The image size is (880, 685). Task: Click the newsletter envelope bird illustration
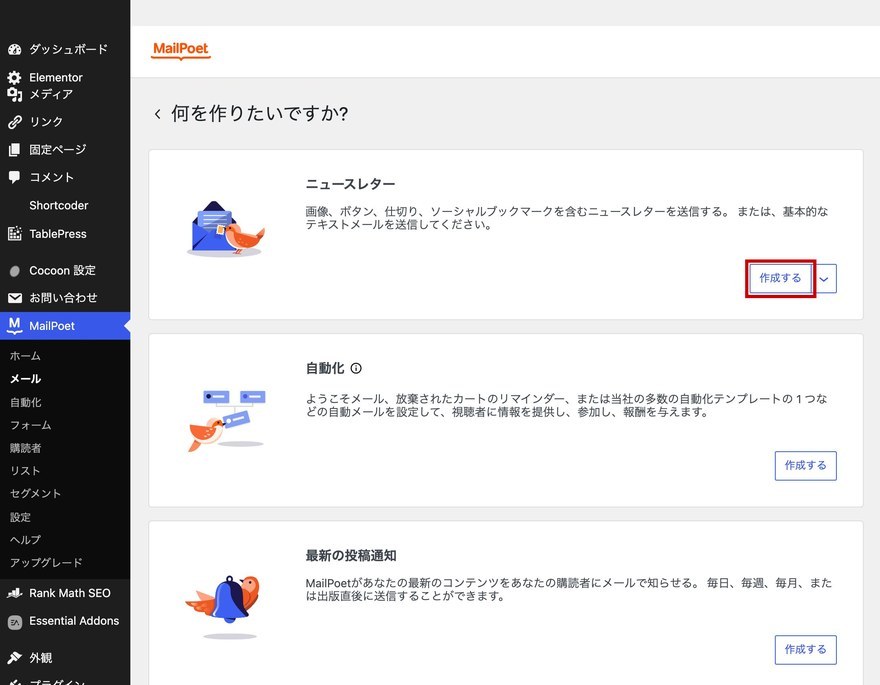pos(226,229)
